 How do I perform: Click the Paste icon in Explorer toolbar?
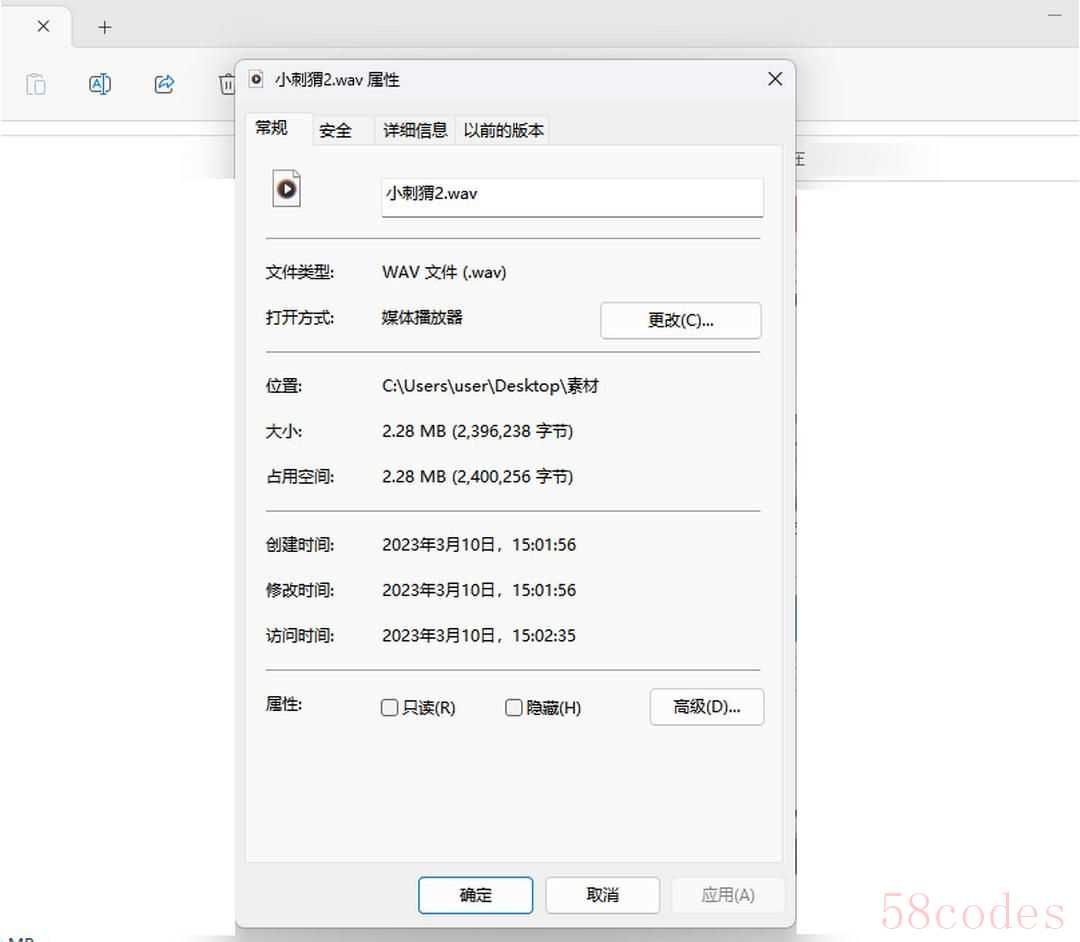36,84
